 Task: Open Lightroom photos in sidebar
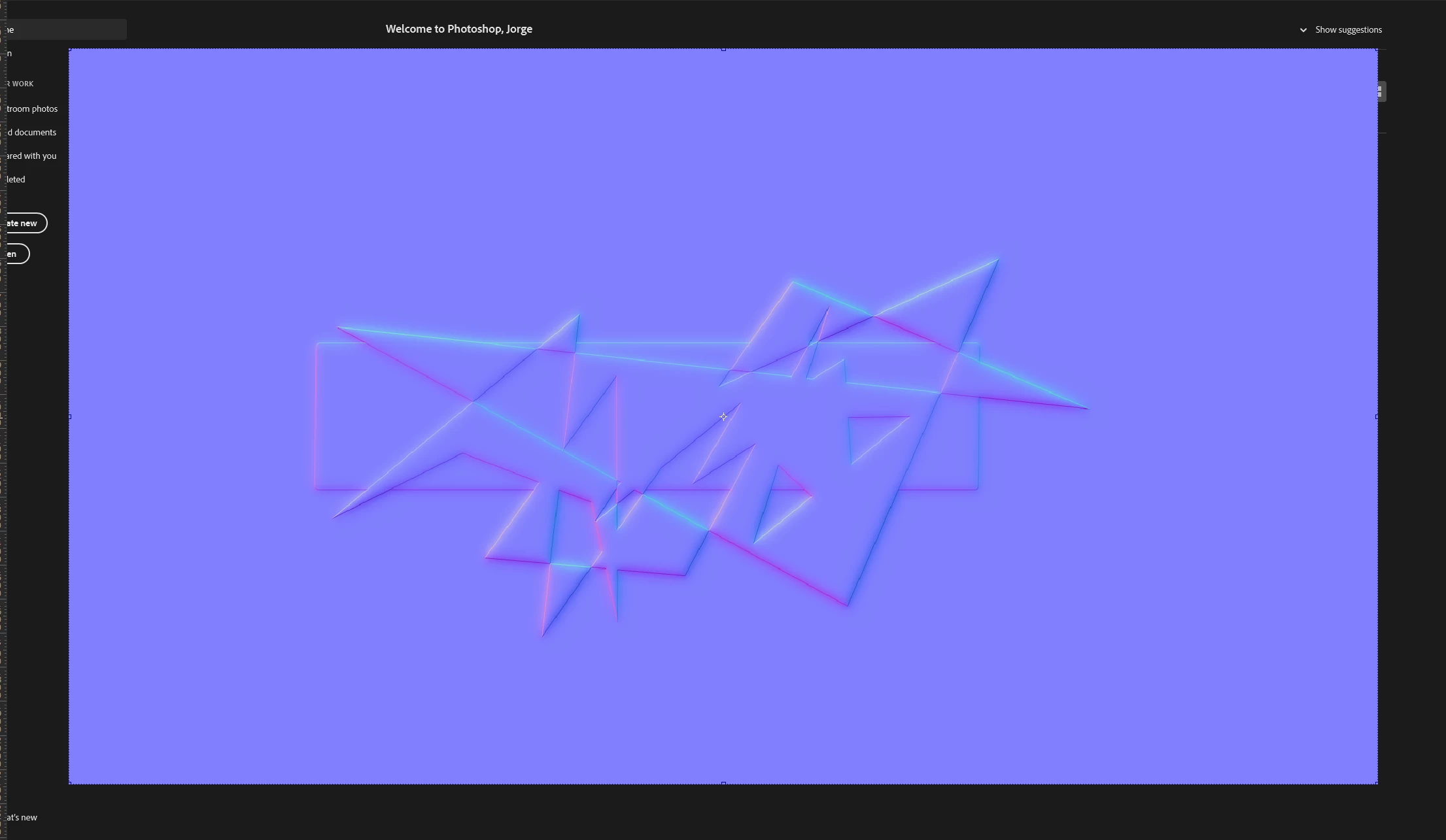[x=32, y=109]
